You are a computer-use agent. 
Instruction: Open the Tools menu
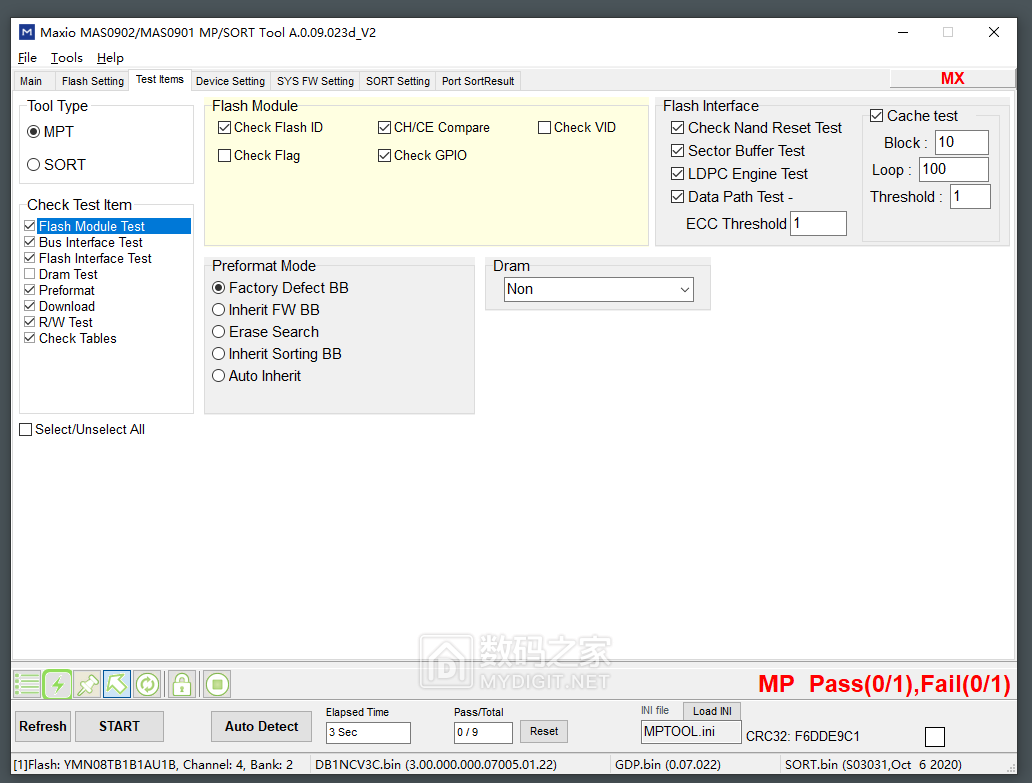[67, 58]
